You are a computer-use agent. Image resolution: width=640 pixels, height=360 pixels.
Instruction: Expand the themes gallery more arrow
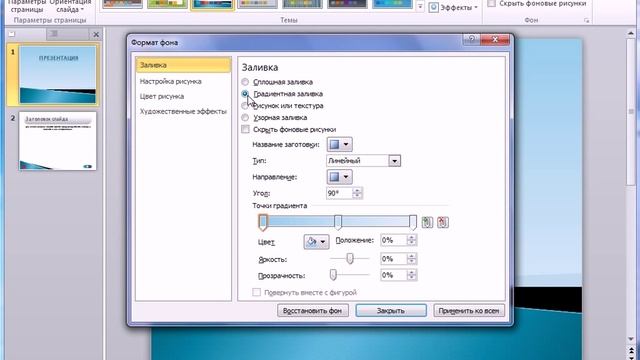pos(420,6)
